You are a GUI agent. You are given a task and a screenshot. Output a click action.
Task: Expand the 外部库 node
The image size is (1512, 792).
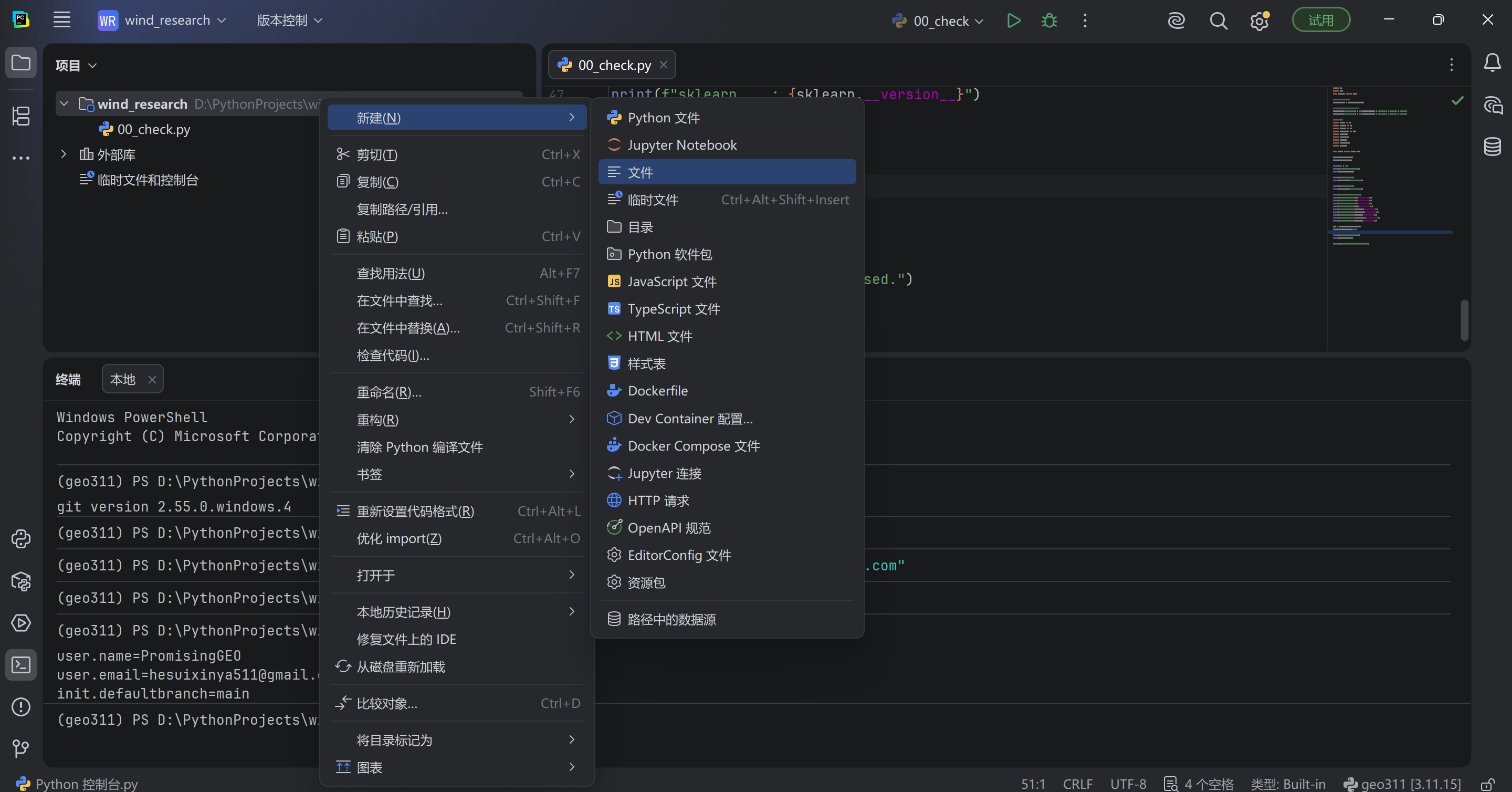64,154
